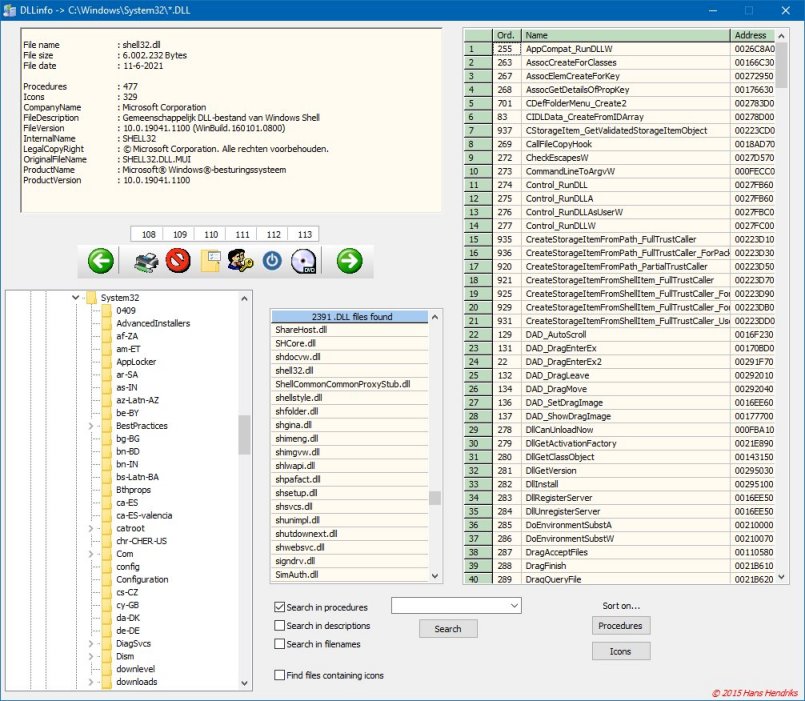Click the af-ZA folder label in tree
Viewport: 805px width, 701px height.
(x=127, y=336)
